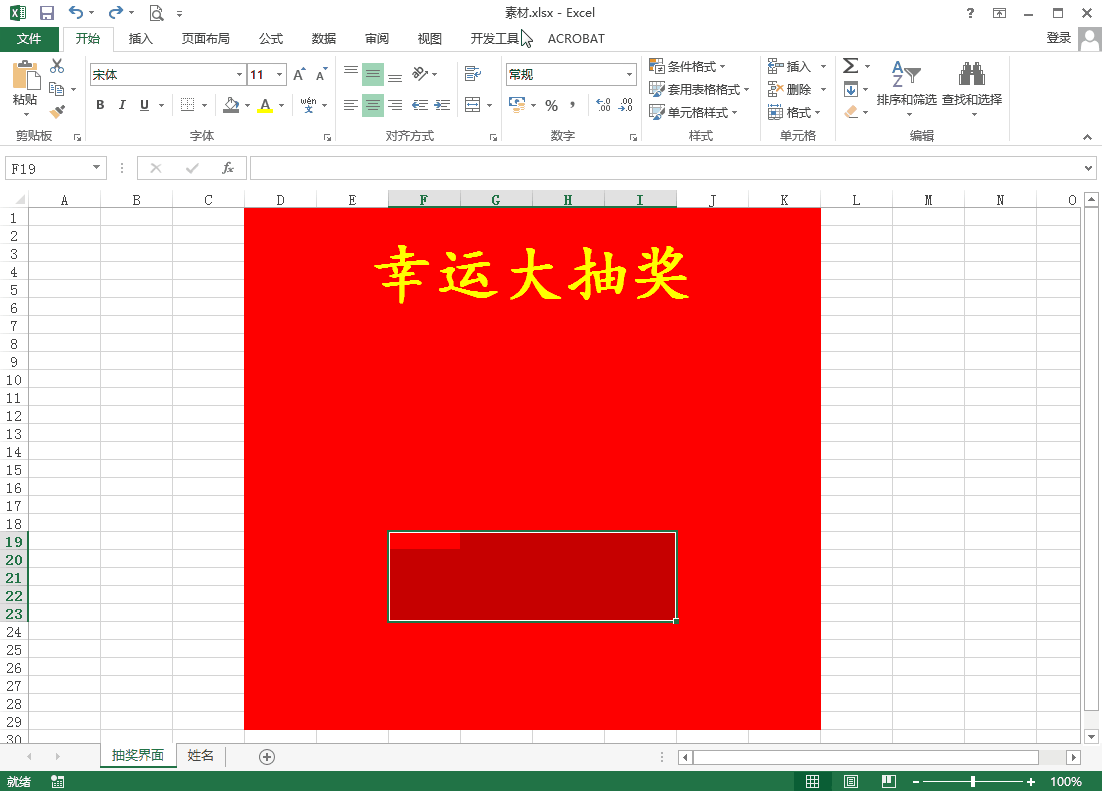
Task: Toggle Bold formatting
Action: tap(101, 105)
